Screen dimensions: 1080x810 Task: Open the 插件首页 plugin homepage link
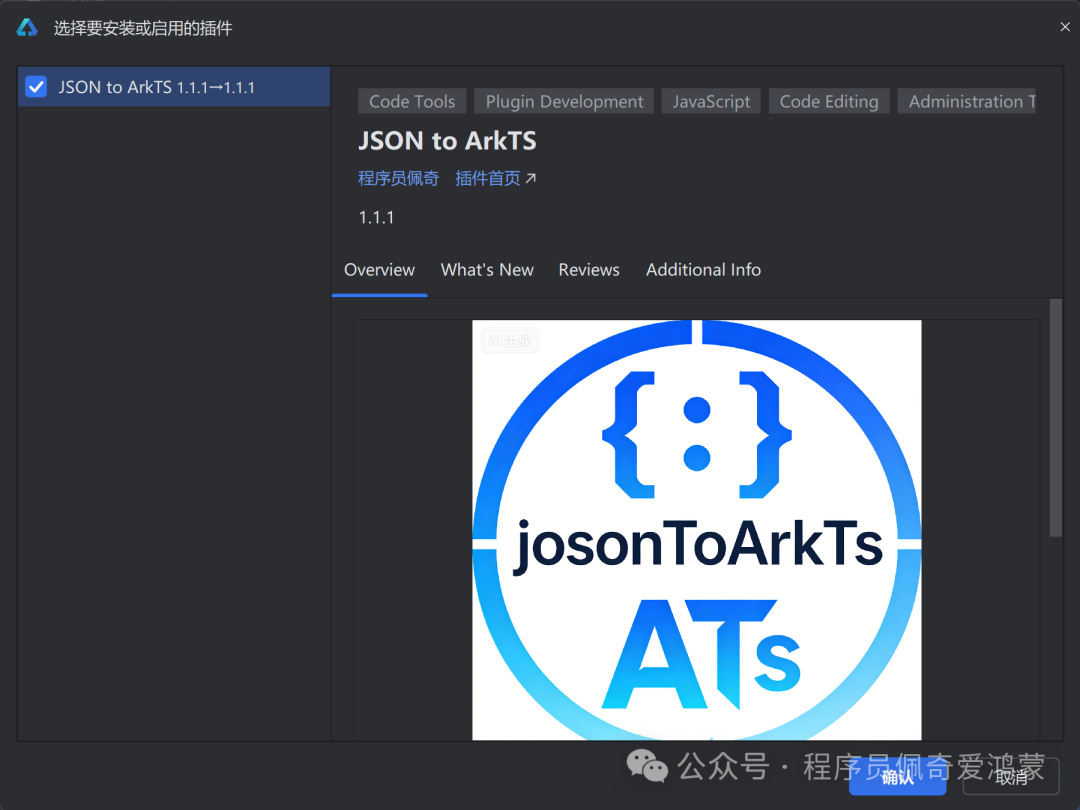(488, 178)
